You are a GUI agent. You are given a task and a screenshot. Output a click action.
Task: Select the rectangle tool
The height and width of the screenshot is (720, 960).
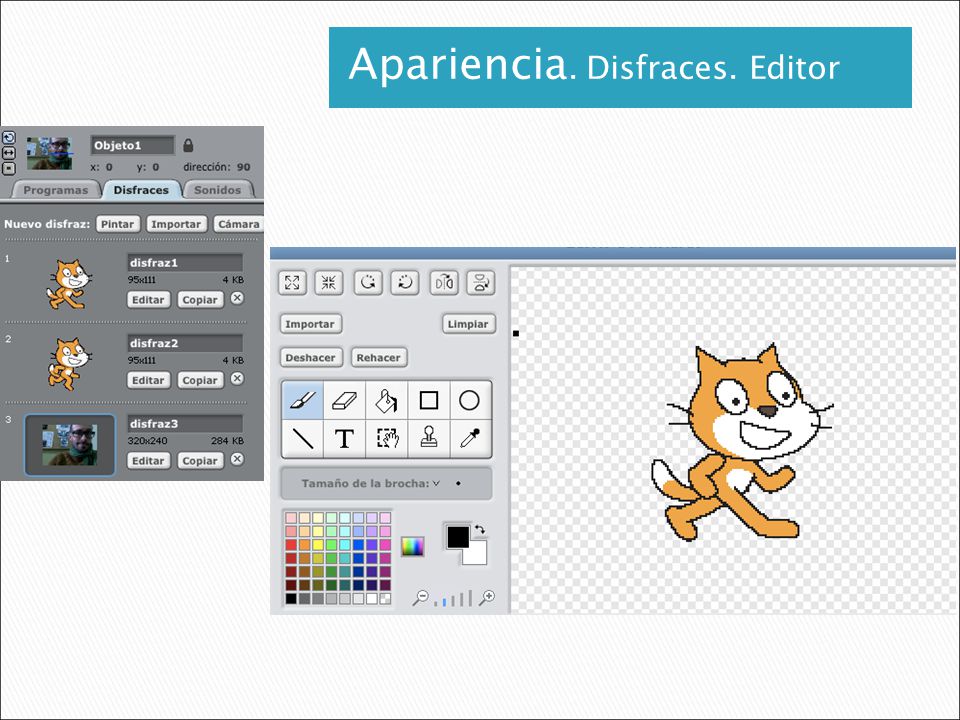[429, 400]
